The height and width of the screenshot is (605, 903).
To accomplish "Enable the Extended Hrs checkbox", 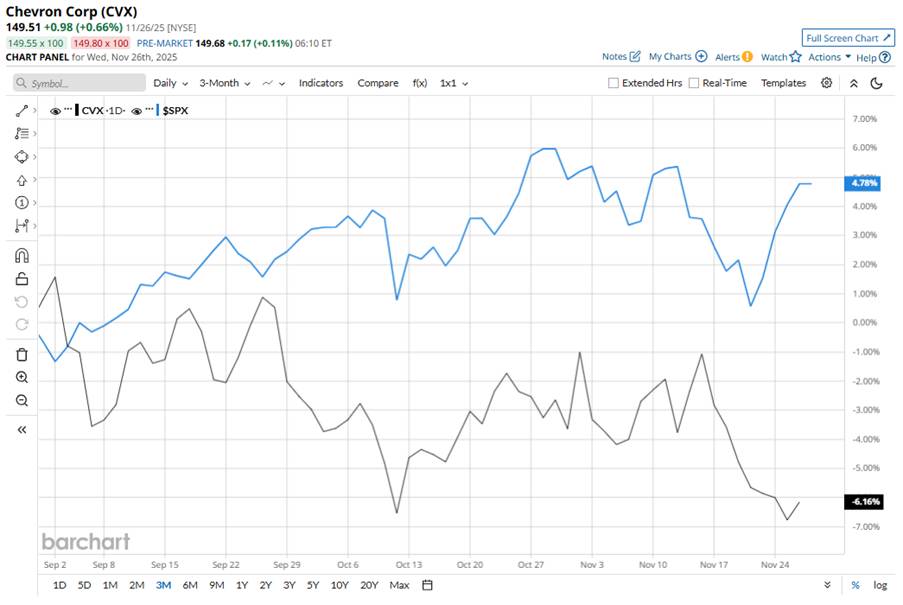I will point(613,83).
